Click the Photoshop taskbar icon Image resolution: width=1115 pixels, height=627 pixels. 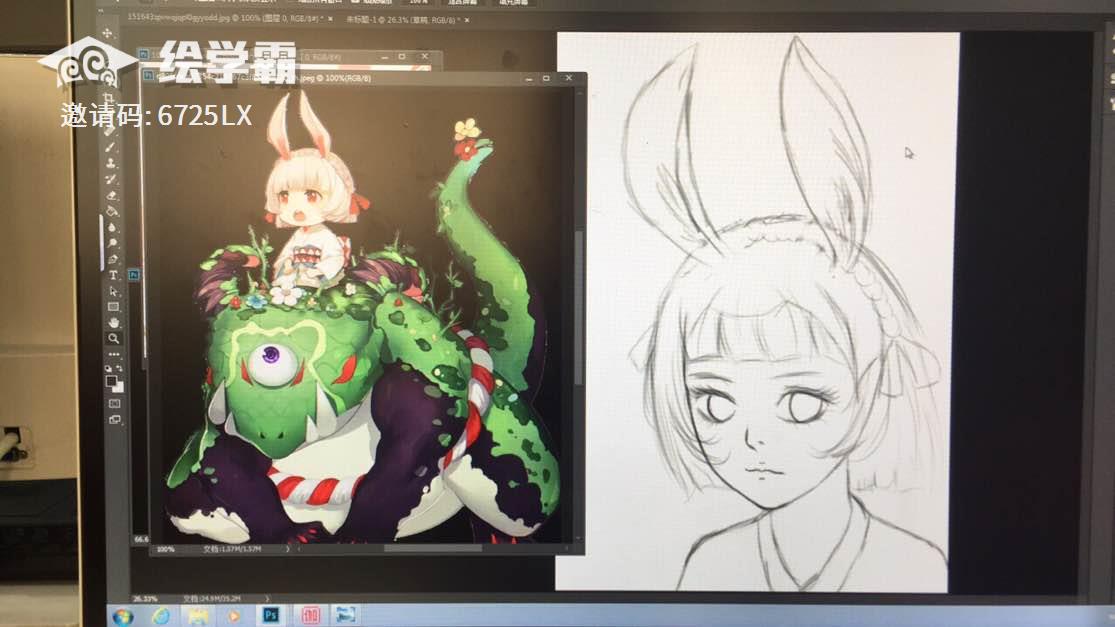click(271, 615)
